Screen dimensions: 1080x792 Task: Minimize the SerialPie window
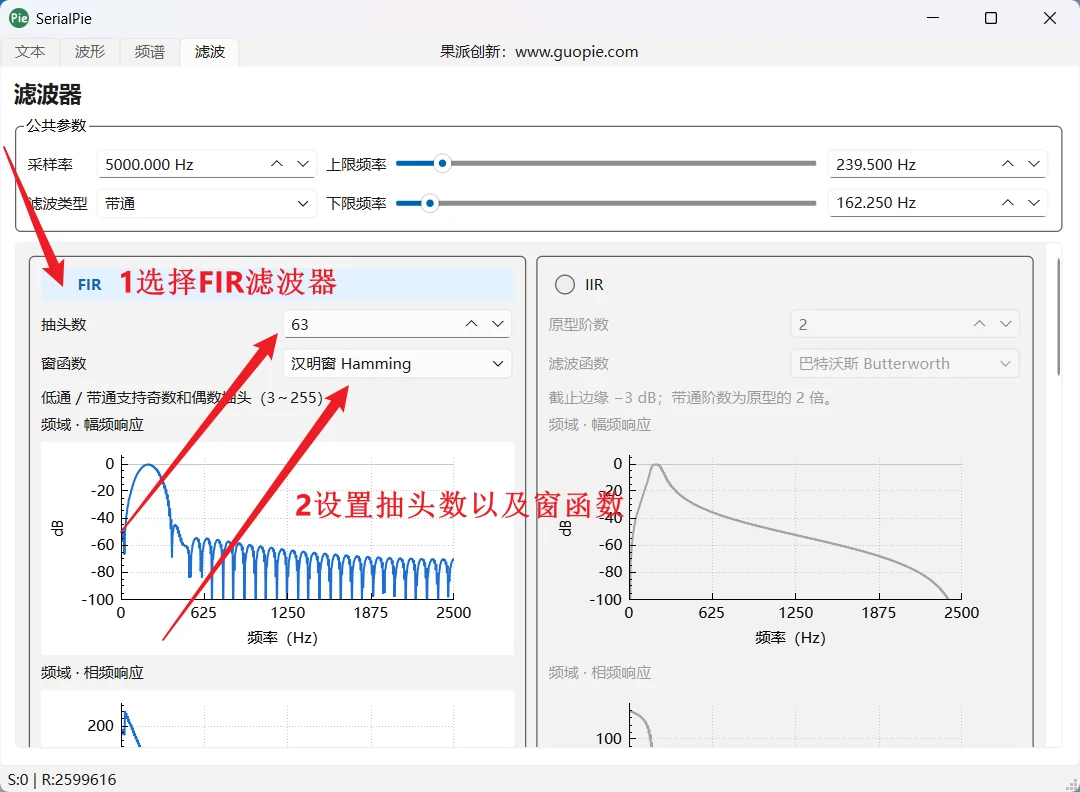[933, 18]
